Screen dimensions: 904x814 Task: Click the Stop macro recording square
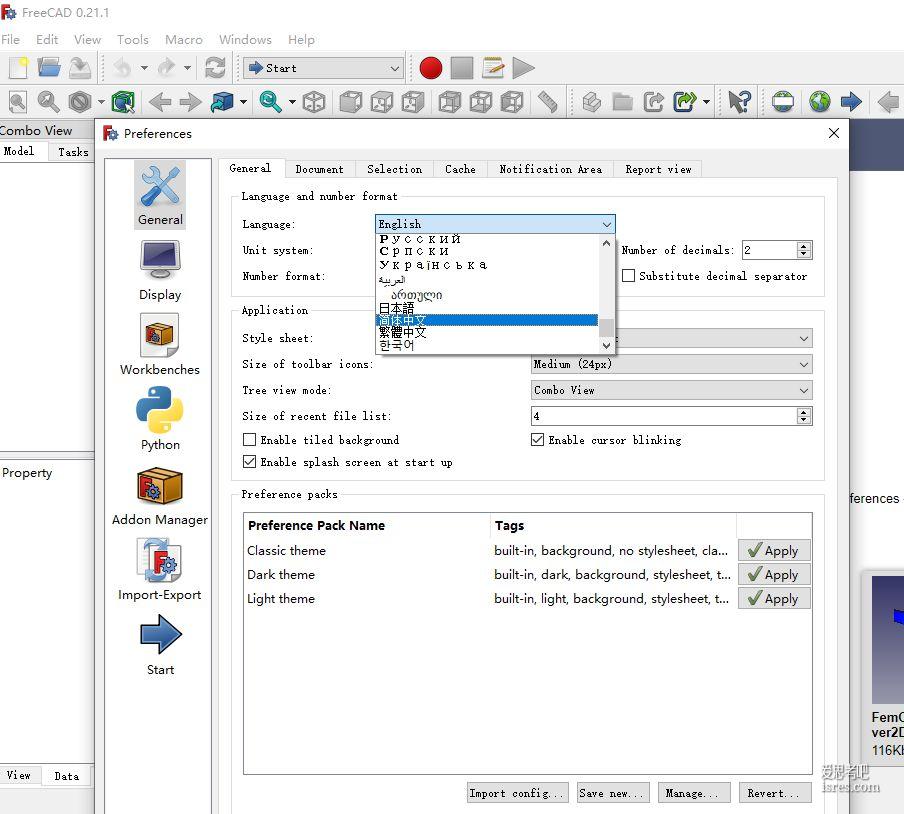(x=462, y=68)
